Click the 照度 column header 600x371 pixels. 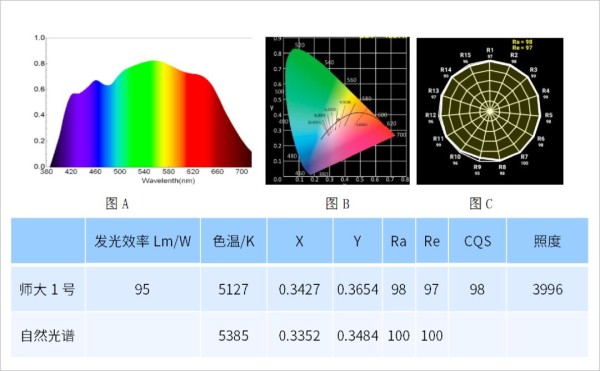click(547, 241)
